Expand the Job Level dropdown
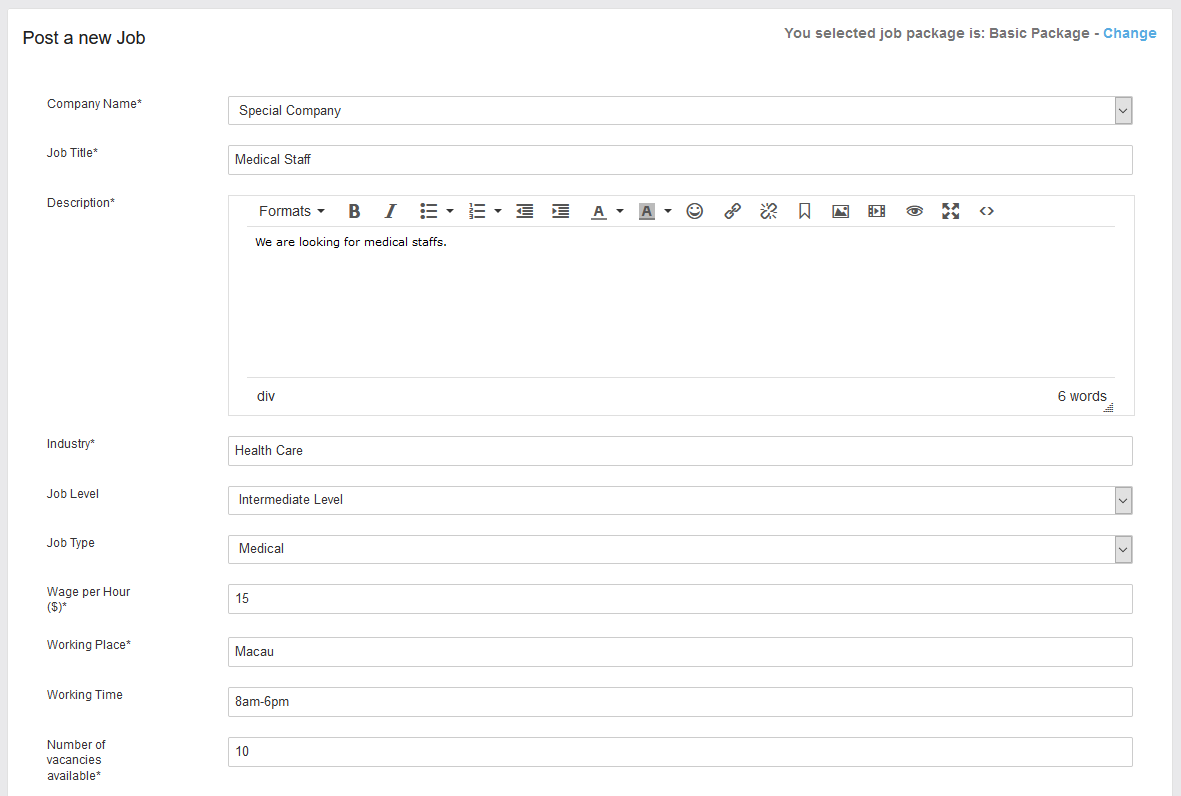This screenshot has height=796, width=1181. [x=1123, y=500]
